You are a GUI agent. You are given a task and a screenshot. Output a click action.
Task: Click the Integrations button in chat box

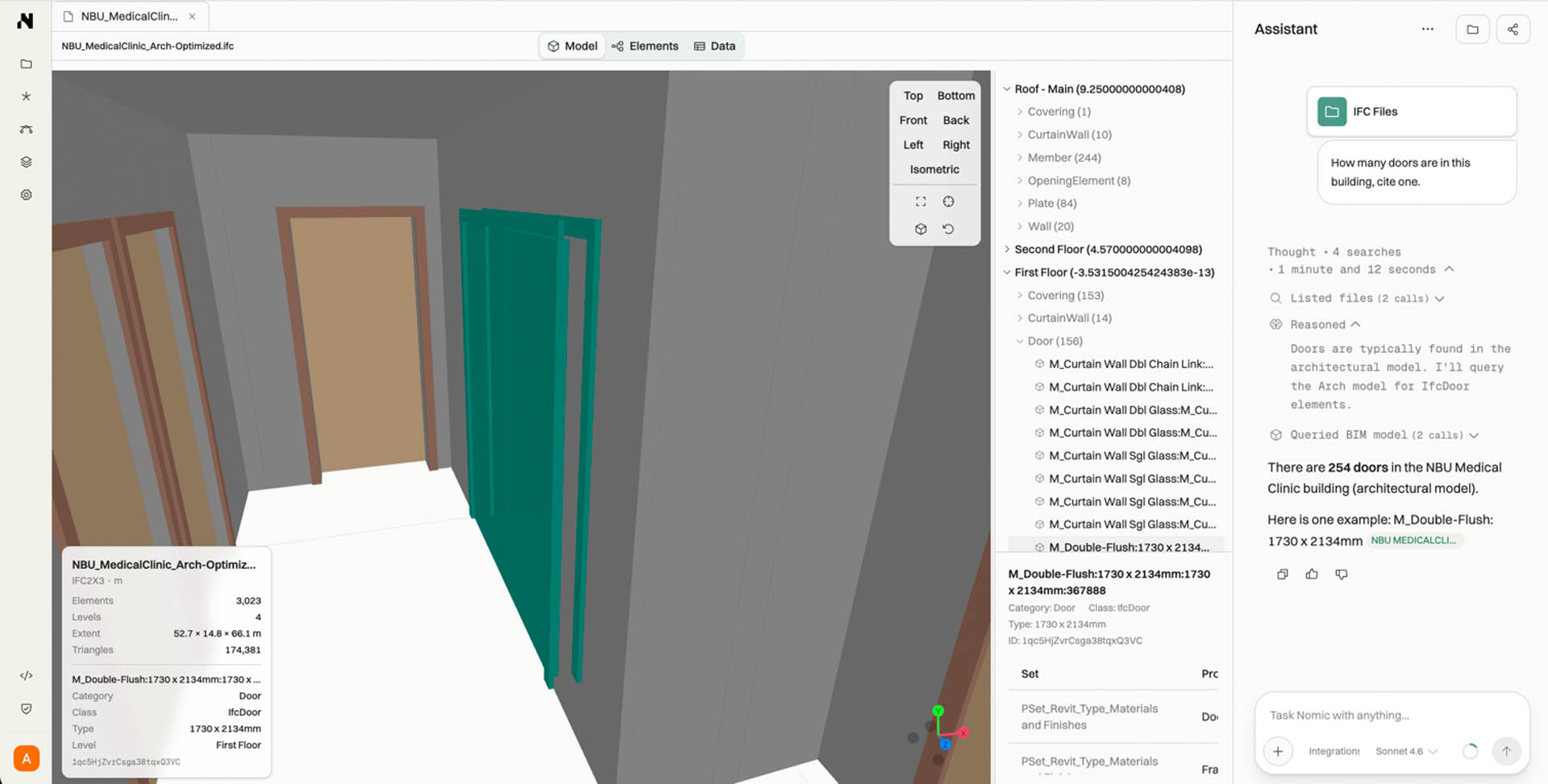pyautogui.click(x=1334, y=751)
